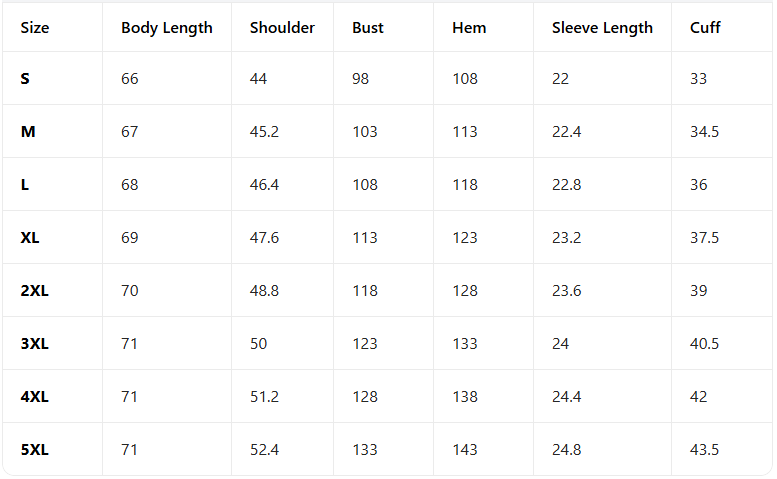Image resolution: width=777 pixels, height=479 pixels.
Task: Click shoulder value 50 for size 3XL
Action: (259, 344)
